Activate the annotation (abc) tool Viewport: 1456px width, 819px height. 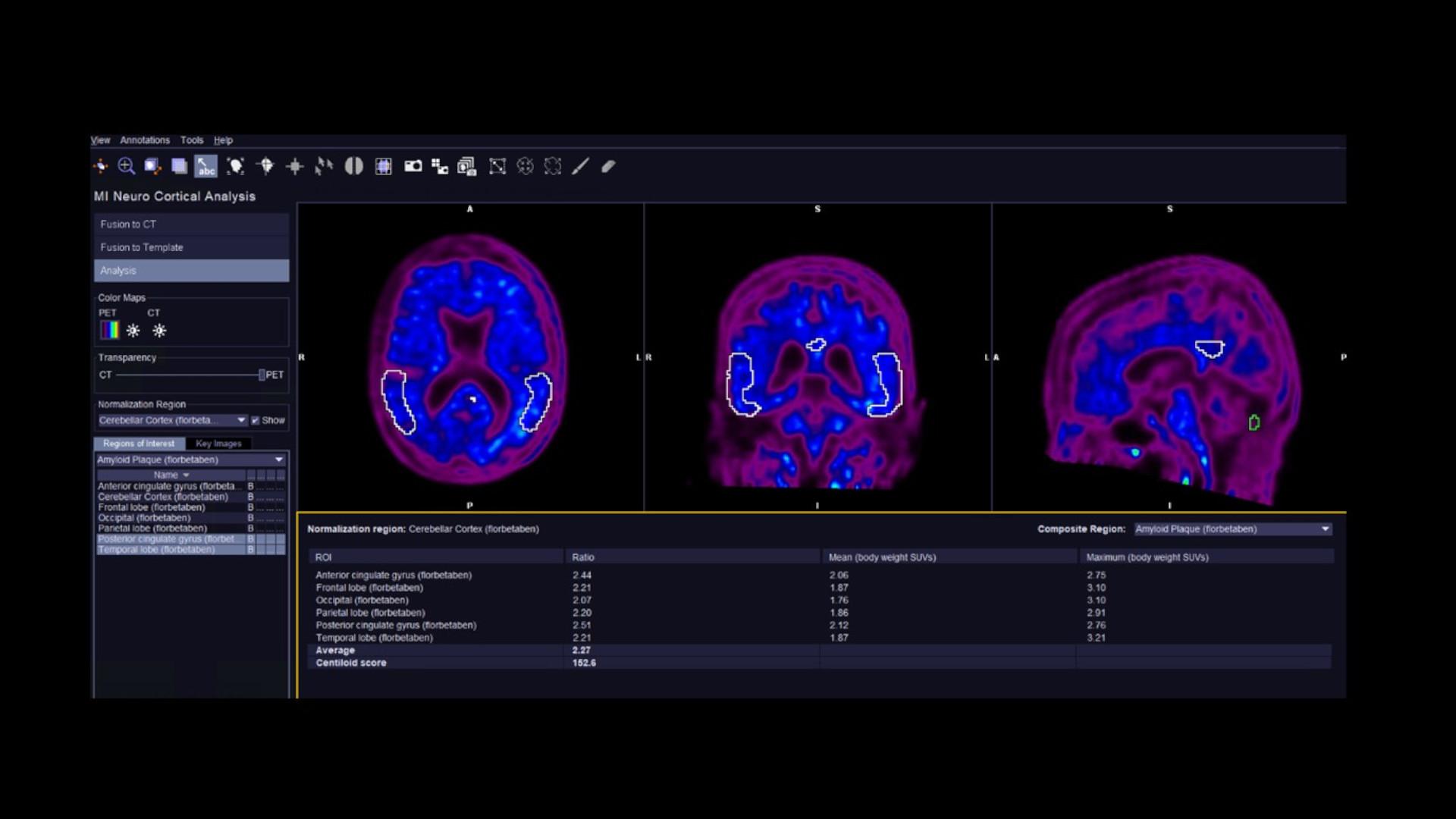click(206, 168)
